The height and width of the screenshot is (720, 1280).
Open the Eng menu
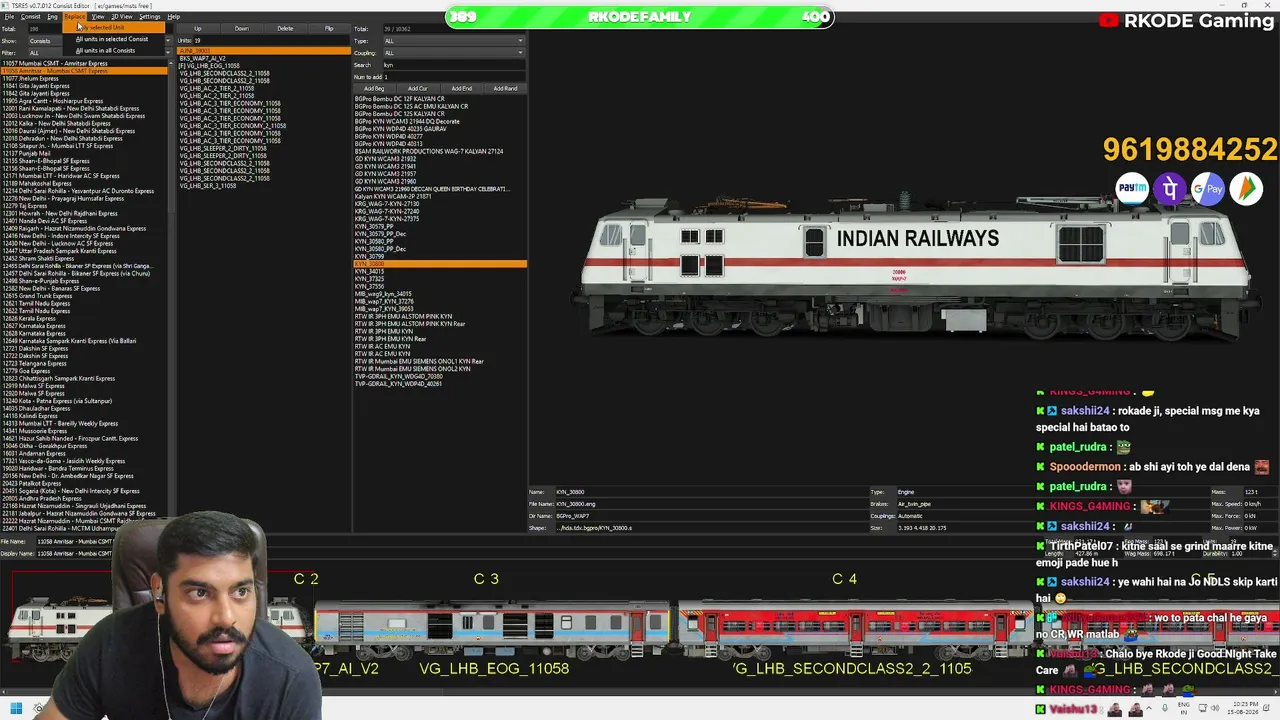[52, 17]
